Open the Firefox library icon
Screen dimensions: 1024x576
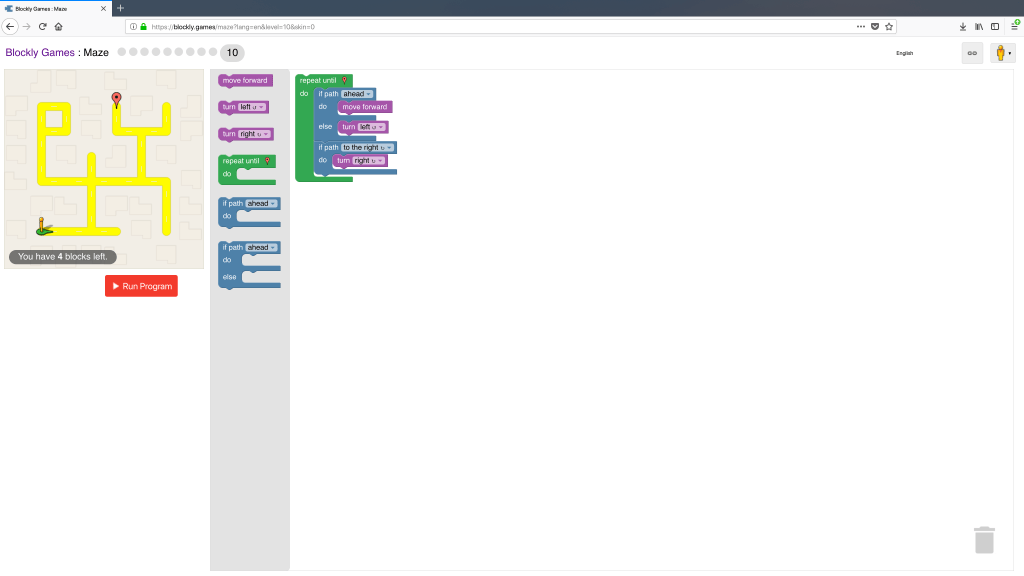pos(979,26)
